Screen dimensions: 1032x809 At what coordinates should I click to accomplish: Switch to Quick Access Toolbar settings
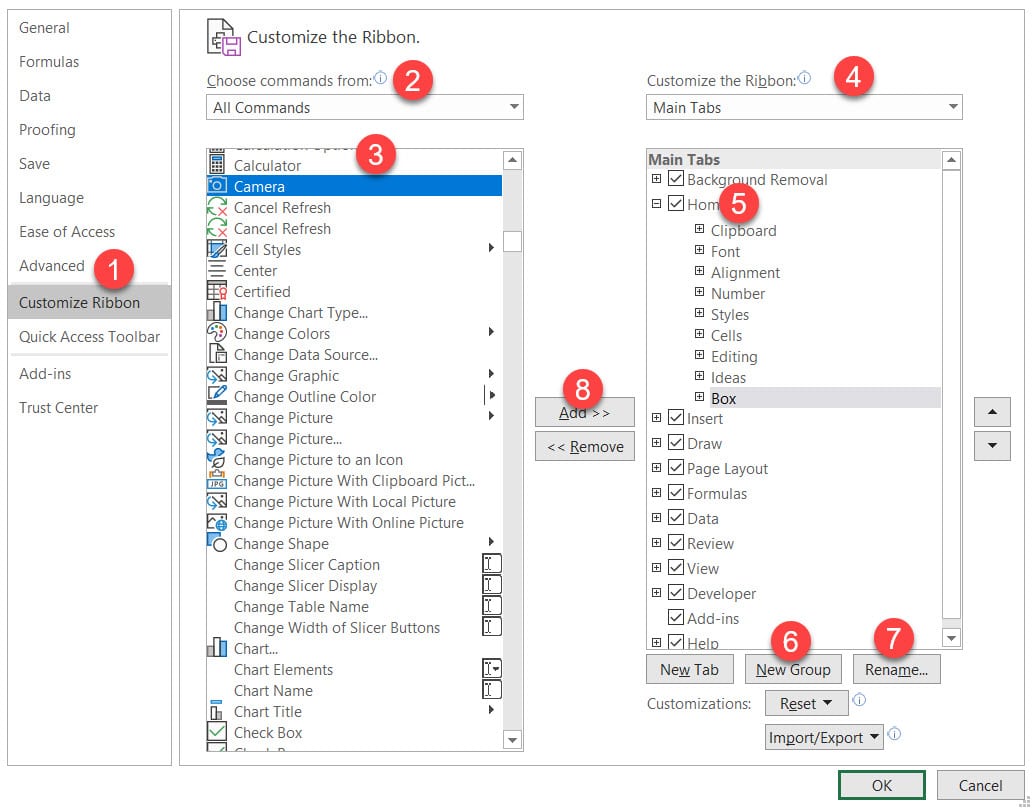(90, 337)
